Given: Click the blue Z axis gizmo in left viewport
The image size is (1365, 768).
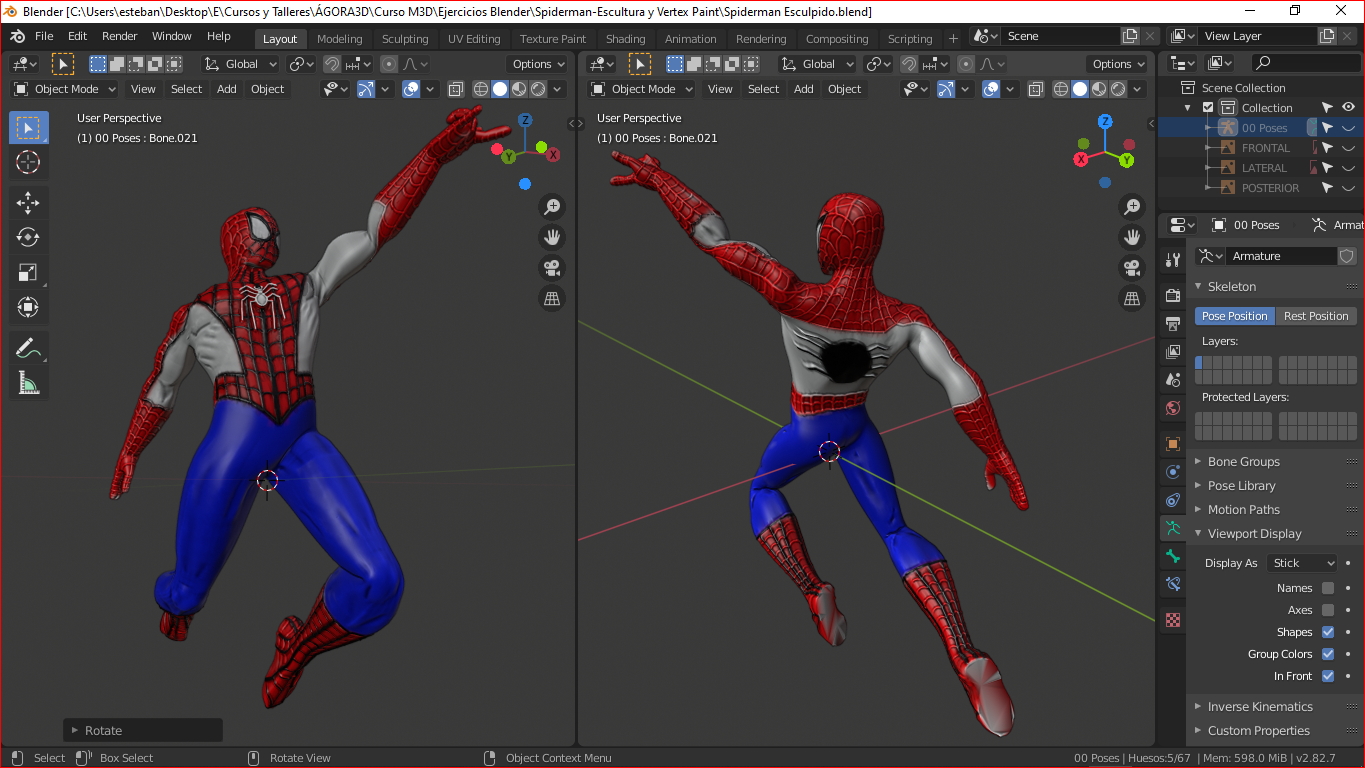Looking at the screenshot, I should click(525, 121).
